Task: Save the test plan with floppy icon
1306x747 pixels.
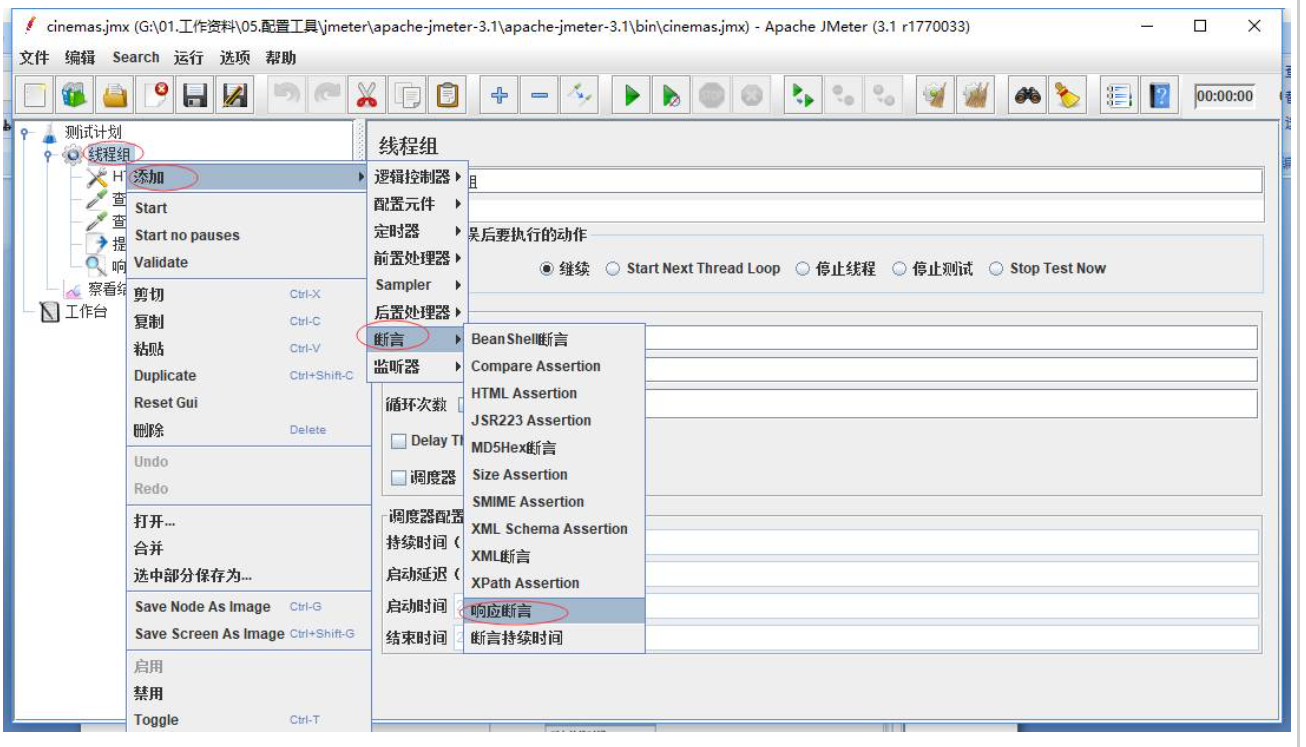Action: point(196,96)
